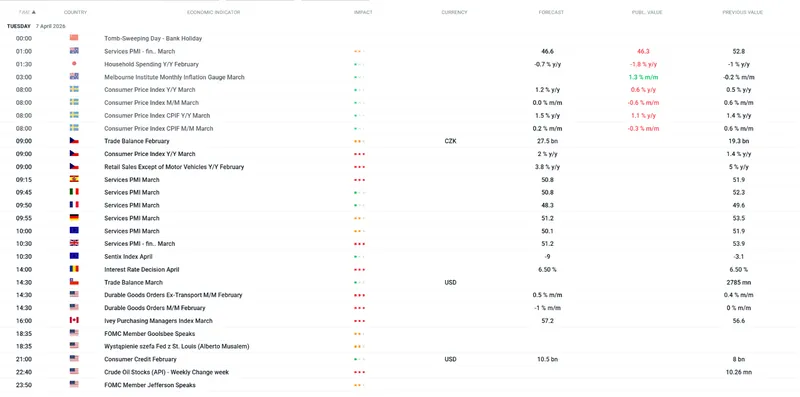800x397 pixels.
Task: Select the Durable Goods Orders Ex-Transport row
Action: [400, 295]
